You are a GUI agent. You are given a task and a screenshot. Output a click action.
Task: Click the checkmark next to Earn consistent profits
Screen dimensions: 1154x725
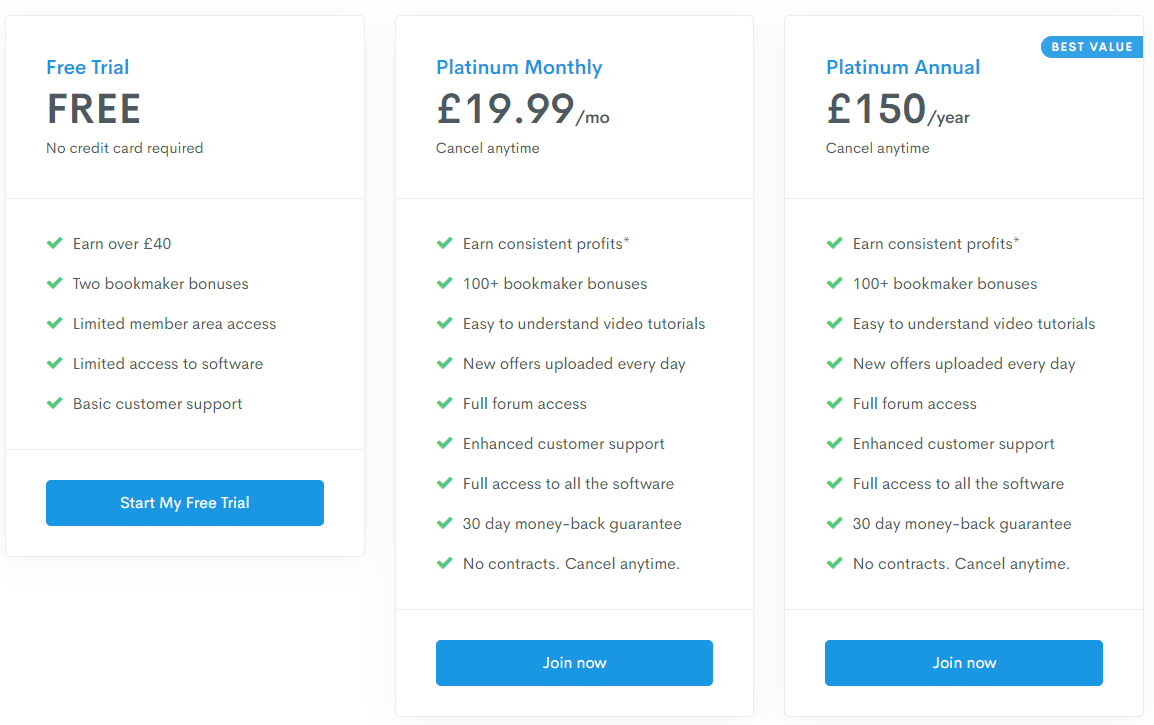pos(444,243)
